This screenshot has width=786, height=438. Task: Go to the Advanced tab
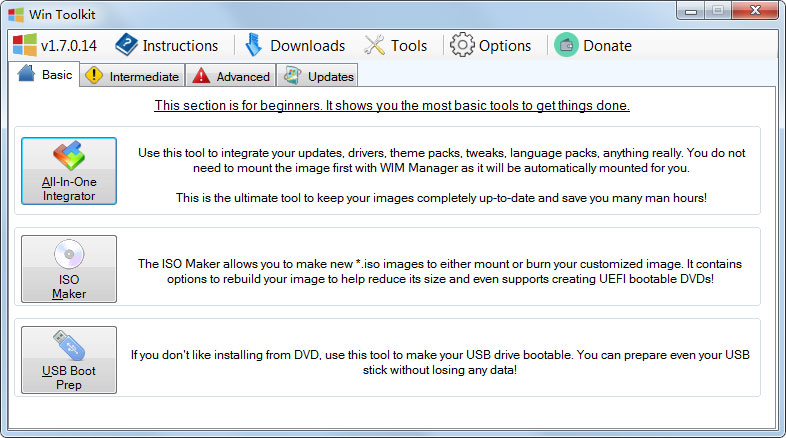(231, 76)
